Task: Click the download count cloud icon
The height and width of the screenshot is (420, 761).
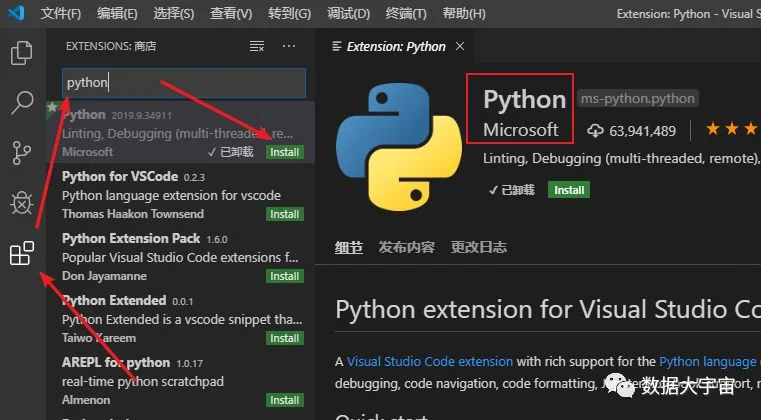Action: tap(595, 131)
